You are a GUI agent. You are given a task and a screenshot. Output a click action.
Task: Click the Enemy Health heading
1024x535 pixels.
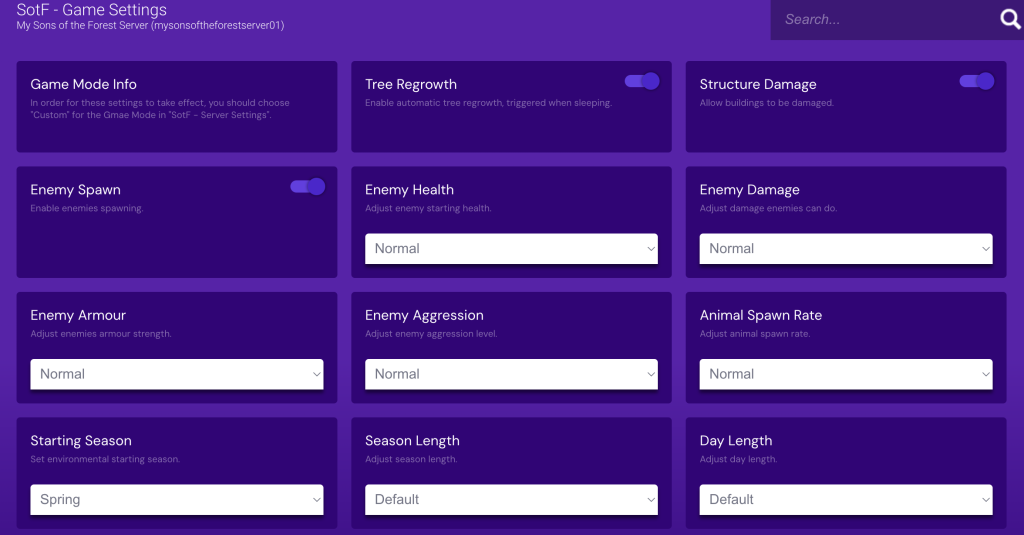tap(409, 190)
